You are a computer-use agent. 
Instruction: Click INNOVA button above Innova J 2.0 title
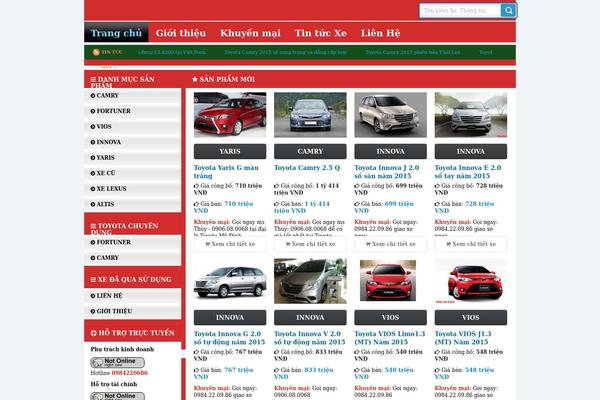pyautogui.click(x=390, y=152)
